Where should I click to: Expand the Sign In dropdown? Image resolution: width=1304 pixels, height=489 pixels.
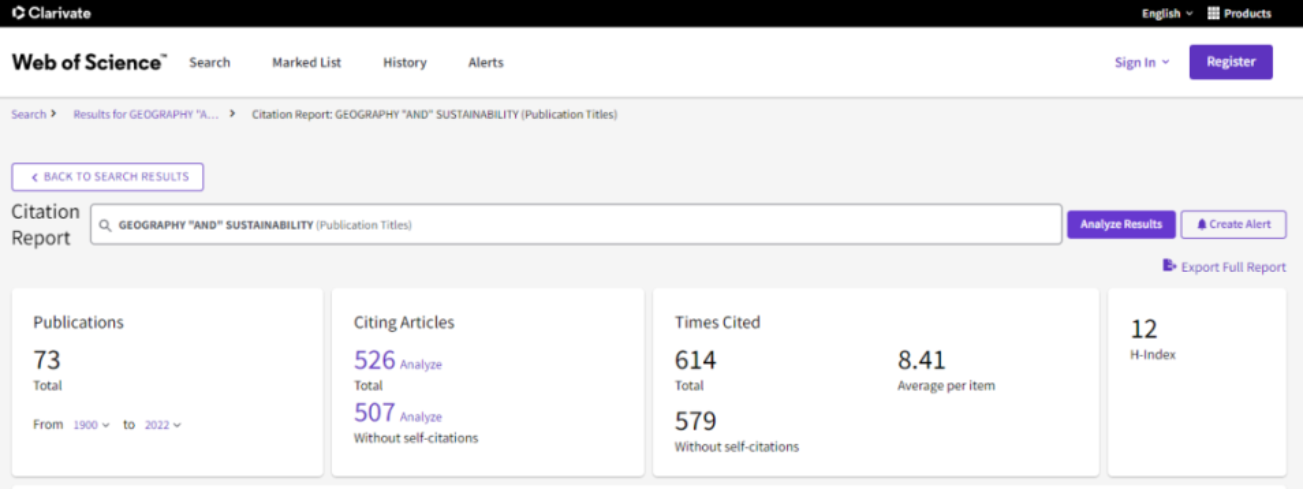[1141, 62]
